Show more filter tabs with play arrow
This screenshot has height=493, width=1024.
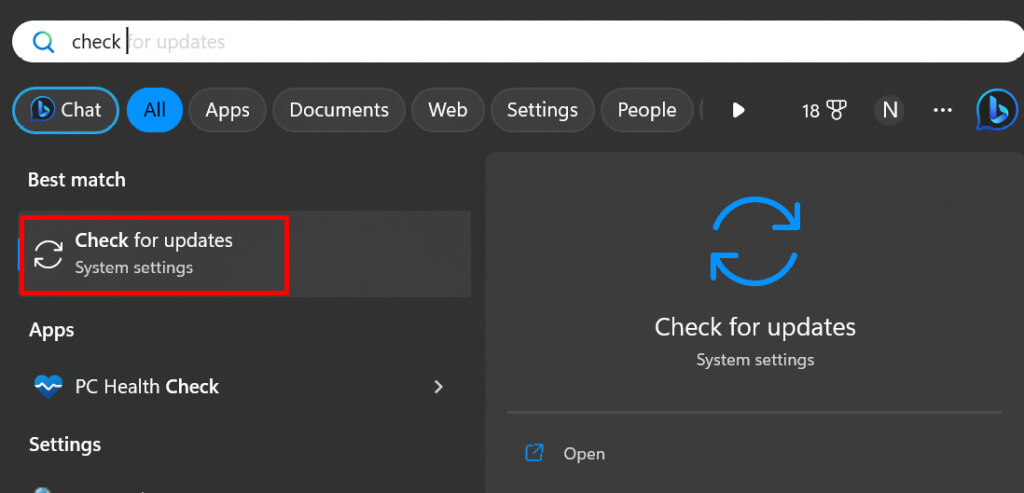pyautogui.click(x=739, y=110)
